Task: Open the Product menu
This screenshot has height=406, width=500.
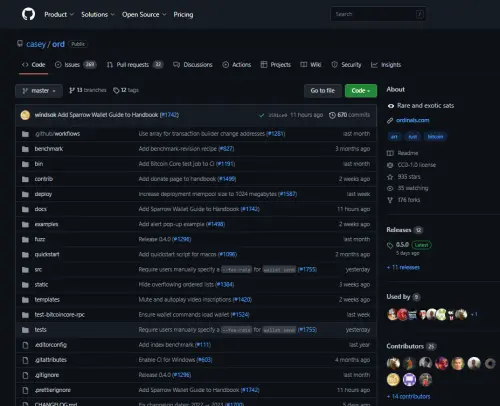Action: pos(59,15)
